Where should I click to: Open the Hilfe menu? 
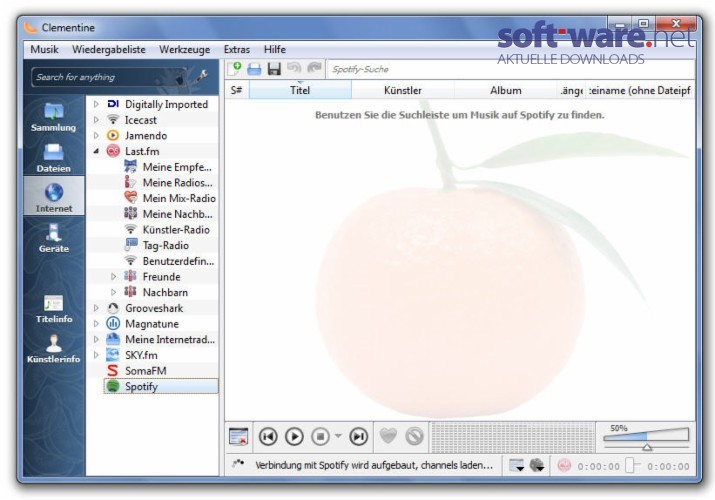click(x=275, y=49)
